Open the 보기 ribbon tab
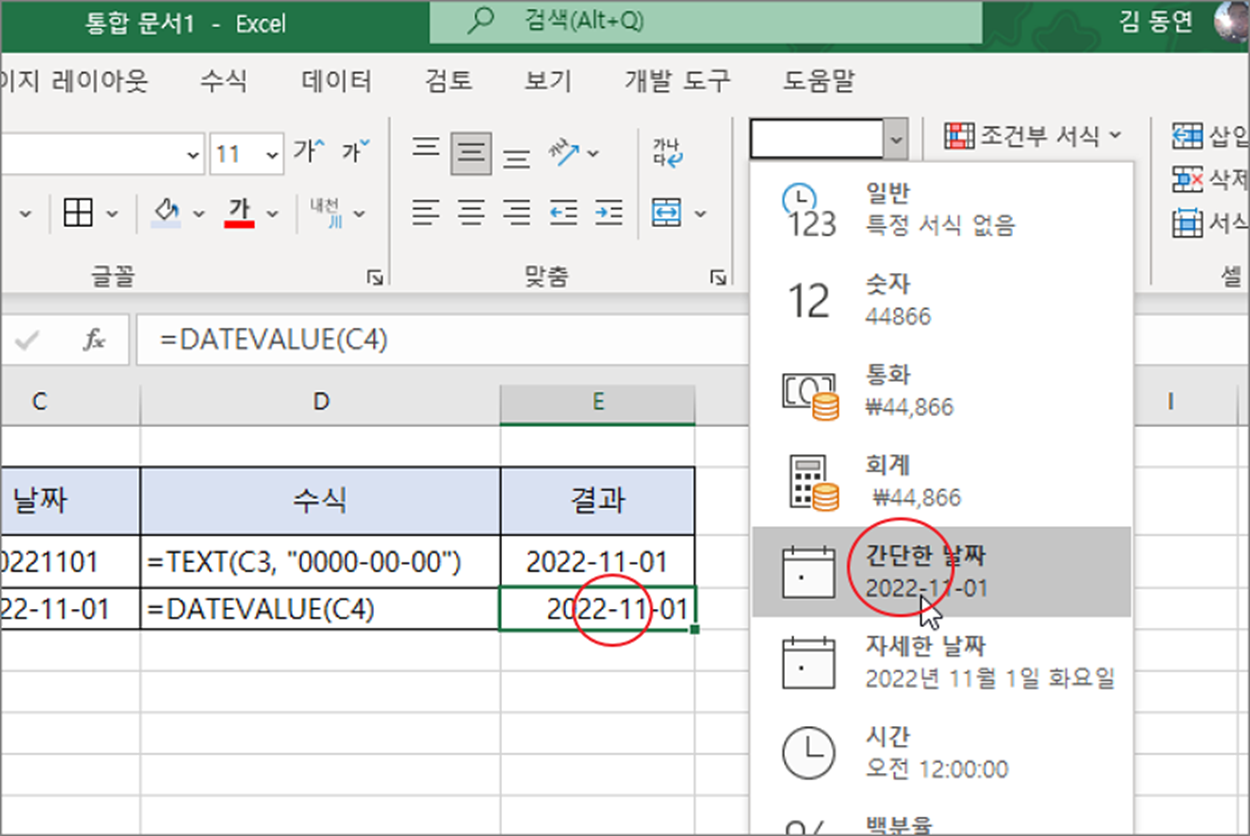 (x=548, y=81)
